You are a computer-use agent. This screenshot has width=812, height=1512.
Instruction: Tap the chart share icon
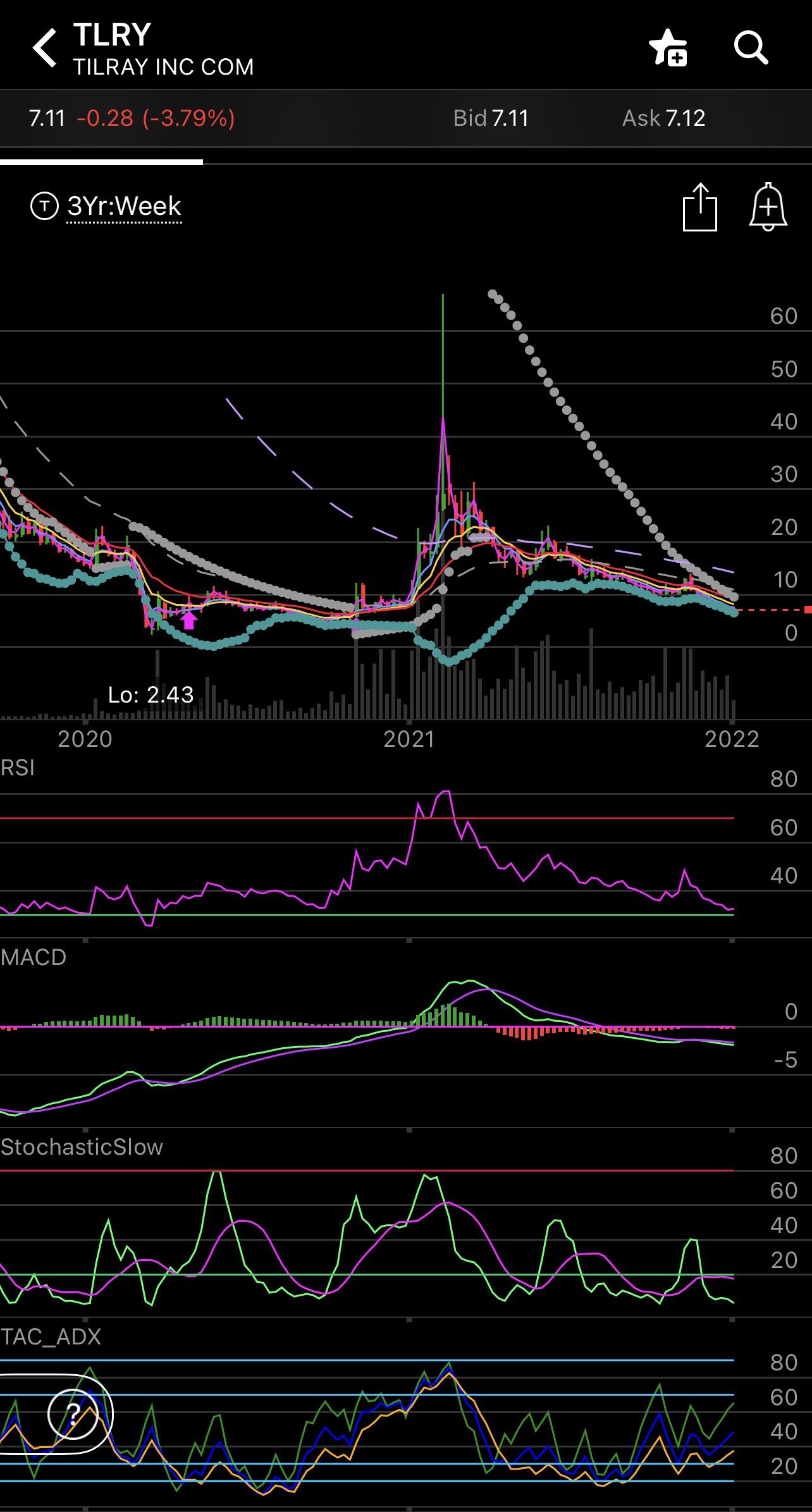[700, 206]
